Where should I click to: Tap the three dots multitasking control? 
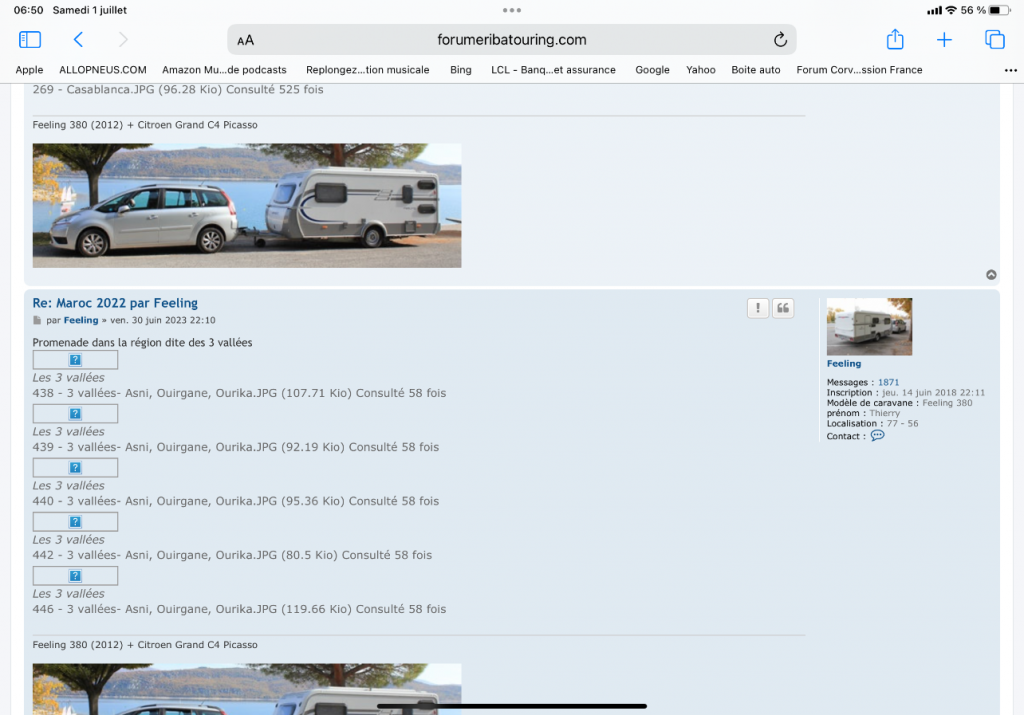coord(512,10)
